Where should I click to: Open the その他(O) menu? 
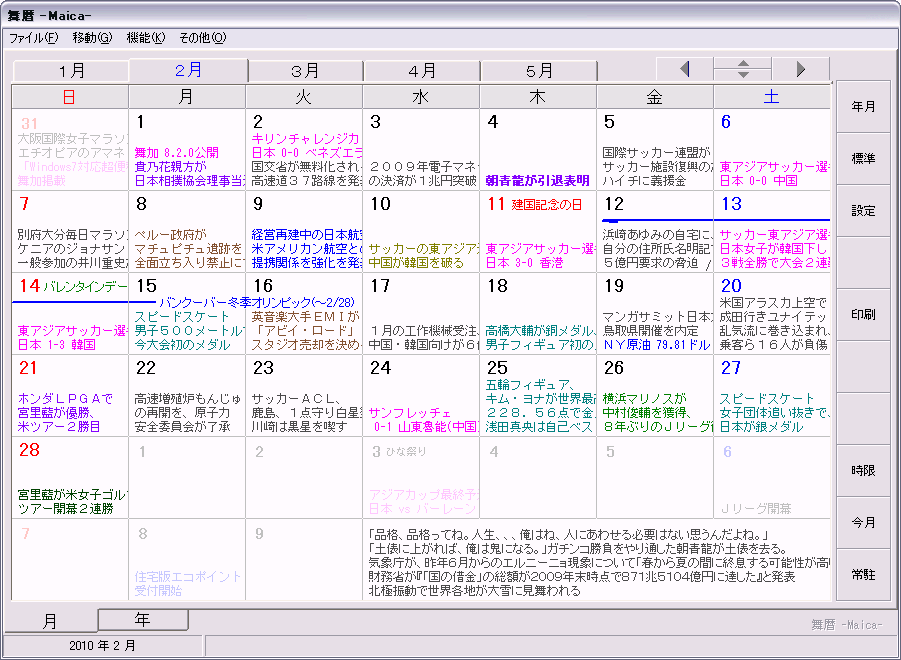tap(202, 38)
